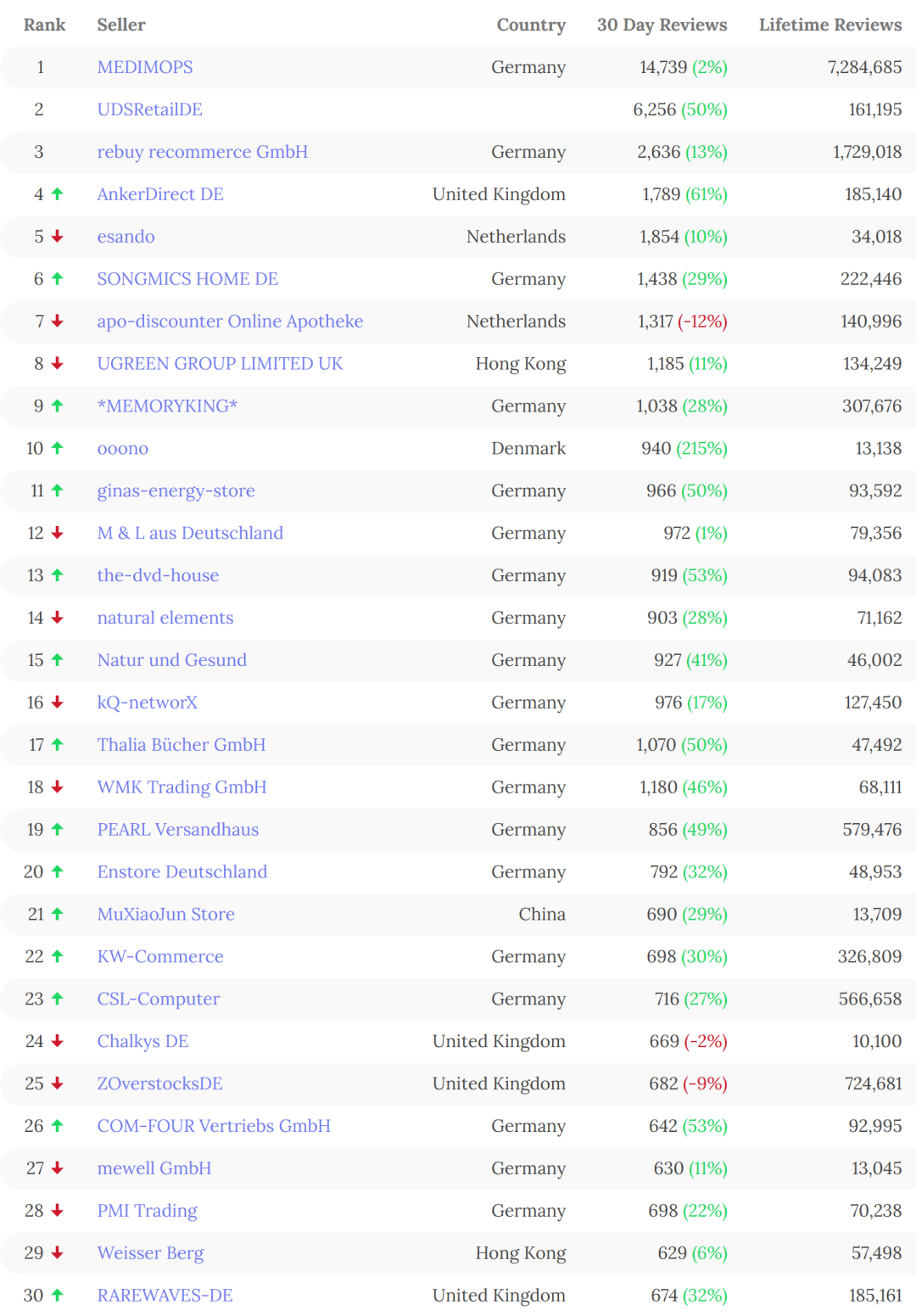Click the up arrow beside rank 26
The image size is (916, 1316).
(x=58, y=1125)
